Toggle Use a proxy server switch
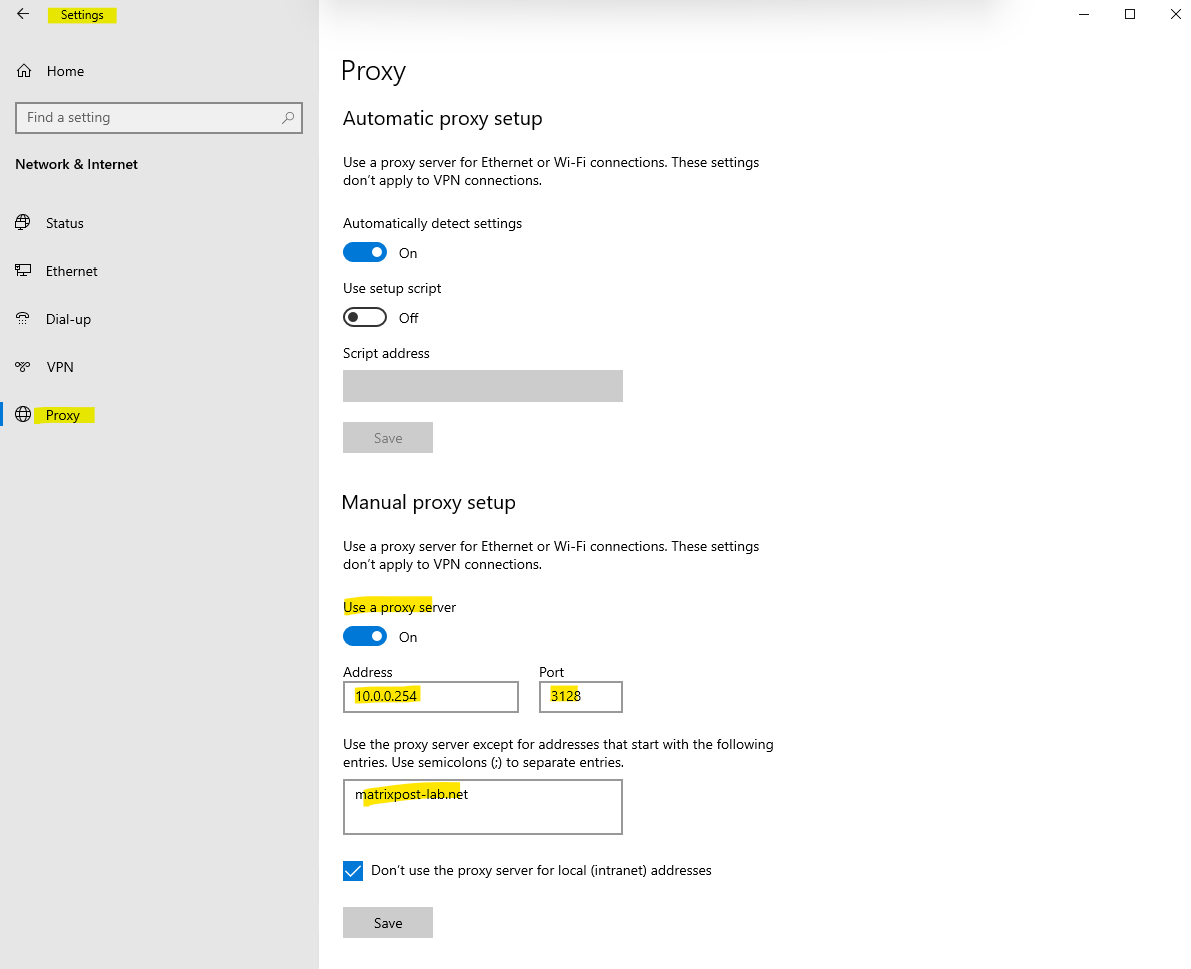Screen dimensions: 1191x969 [365, 636]
